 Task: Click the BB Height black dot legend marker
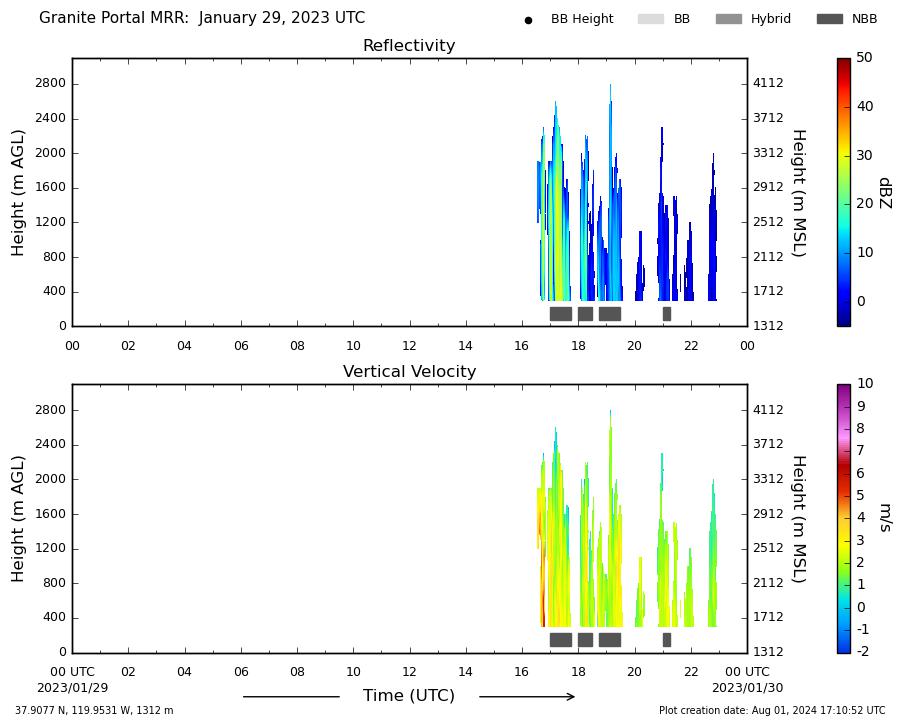pyautogui.click(x=528, y=20)
